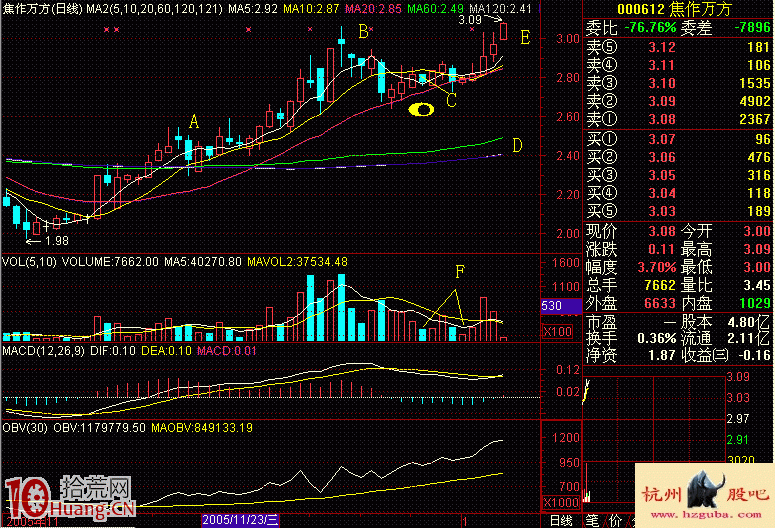
Task: Select the 笔 tab at bottom right
Action: point(591,520)
